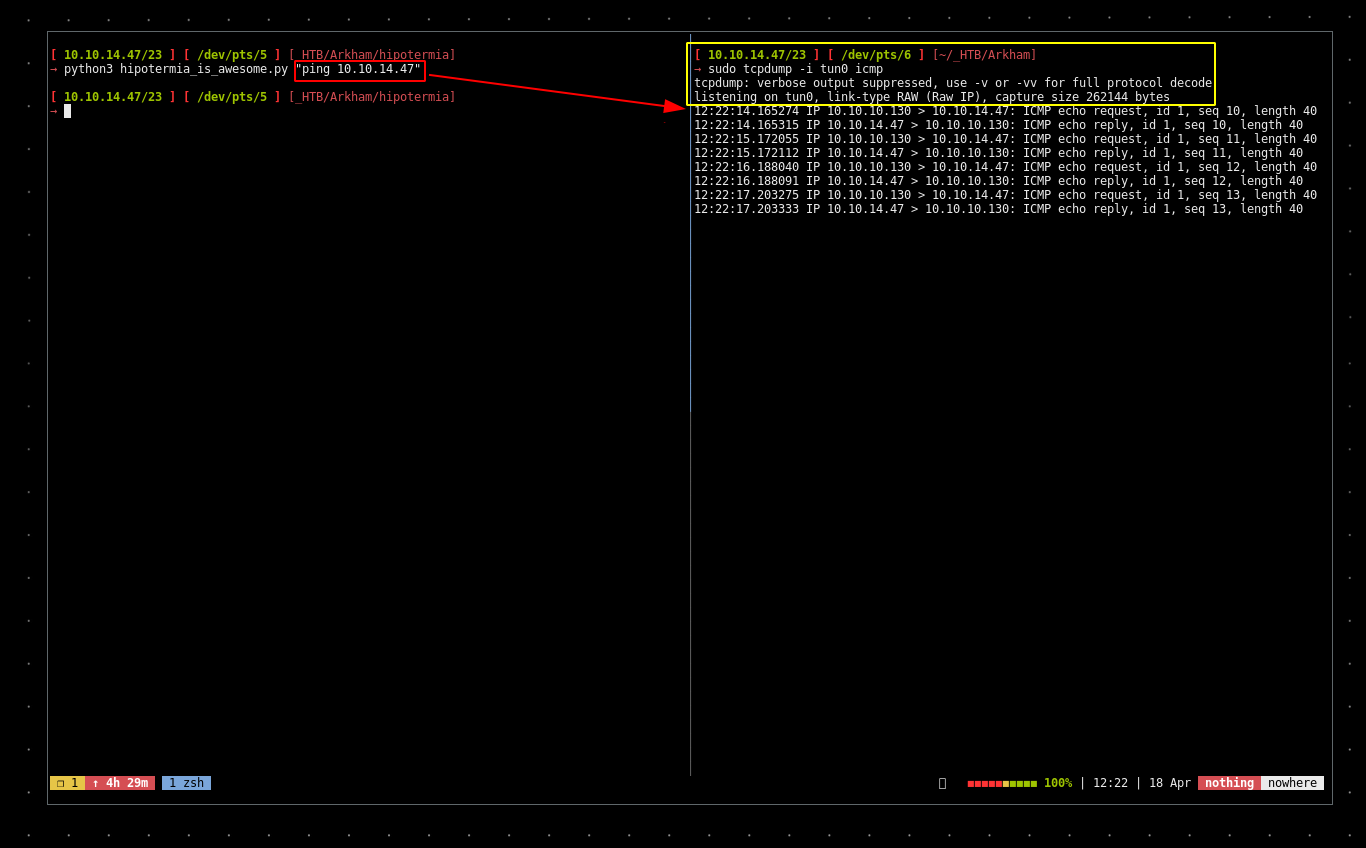The width and height of the screenshot is (1366, 848).
Task: Click the last ICMP echo reply seq 13 line
Action: (998, 209)
